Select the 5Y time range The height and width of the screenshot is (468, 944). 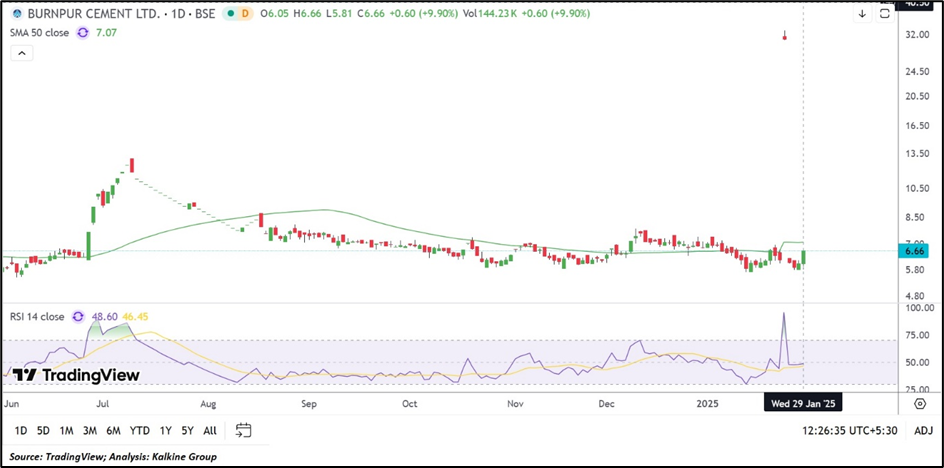(187, 431)
